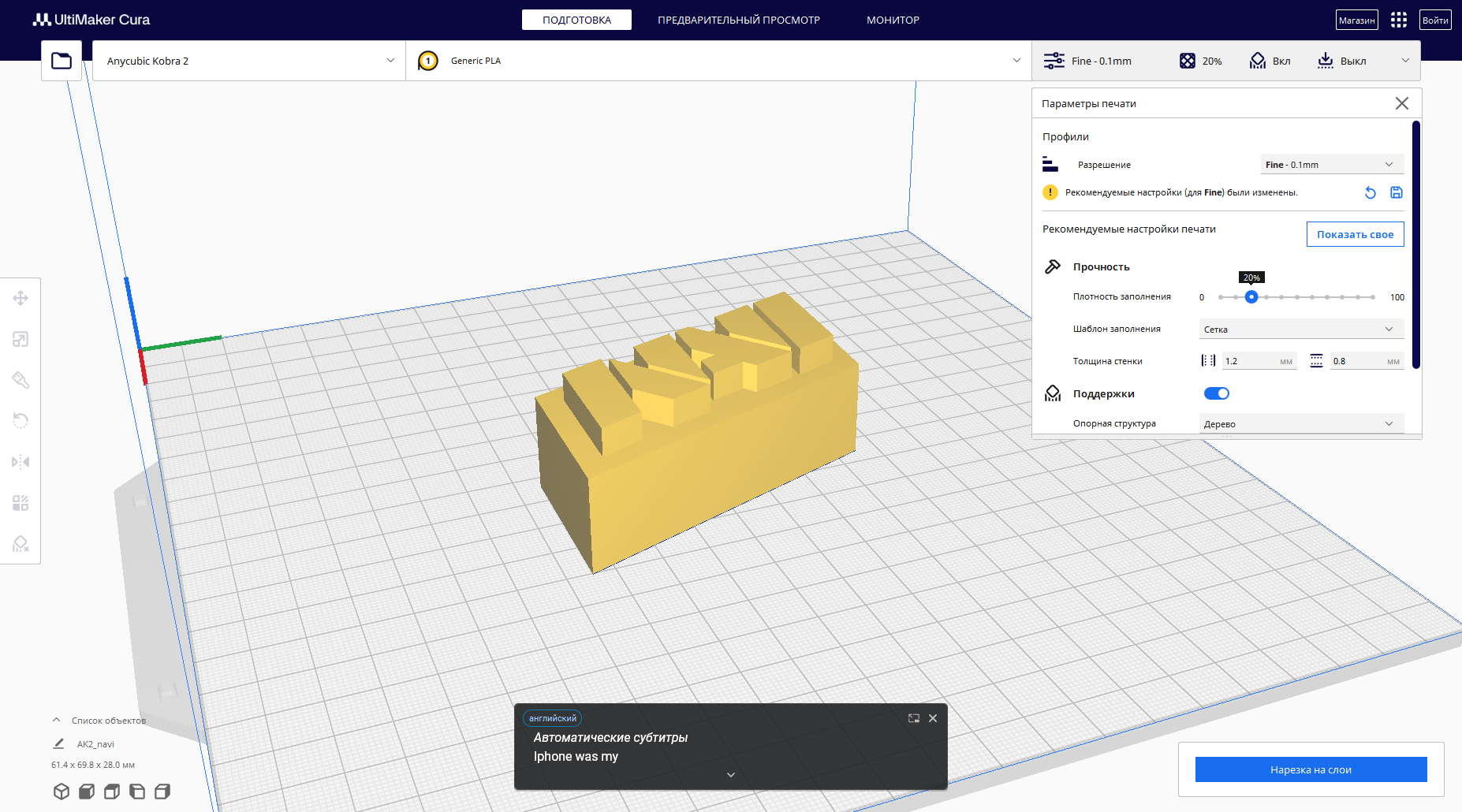Select the lay-flat paint tool icon
Viewport: 1462px width, 812px height.
coord(21,380)
